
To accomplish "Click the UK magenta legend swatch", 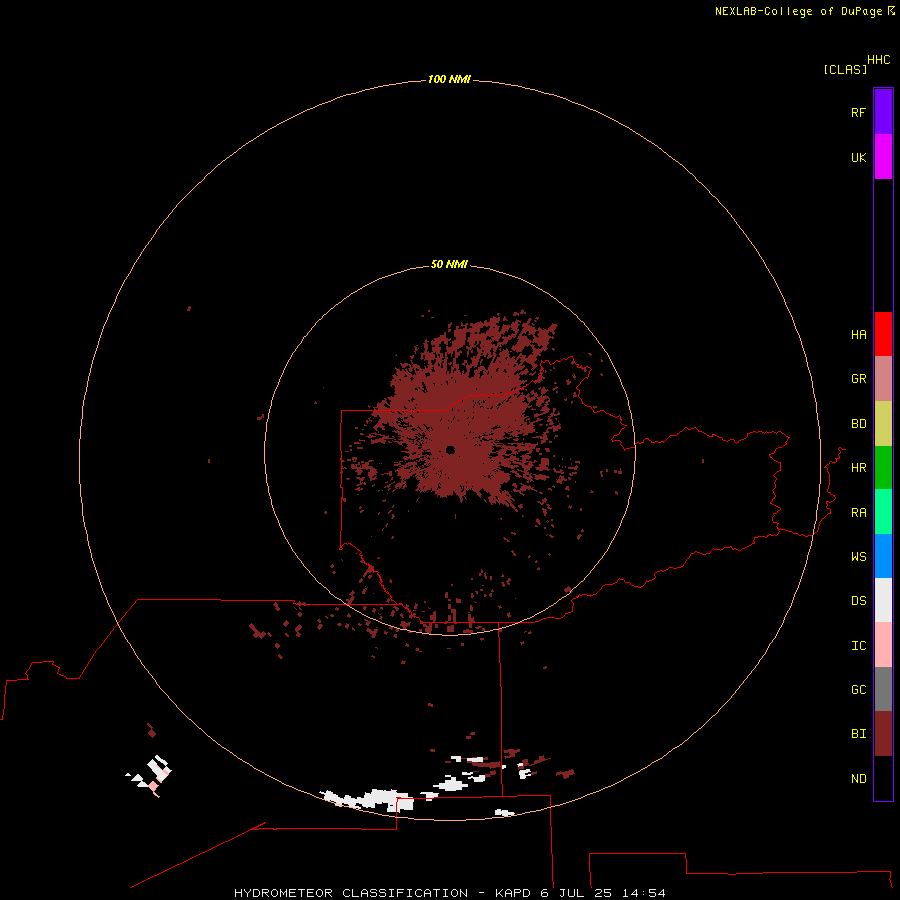I will [x=883, y=157].
